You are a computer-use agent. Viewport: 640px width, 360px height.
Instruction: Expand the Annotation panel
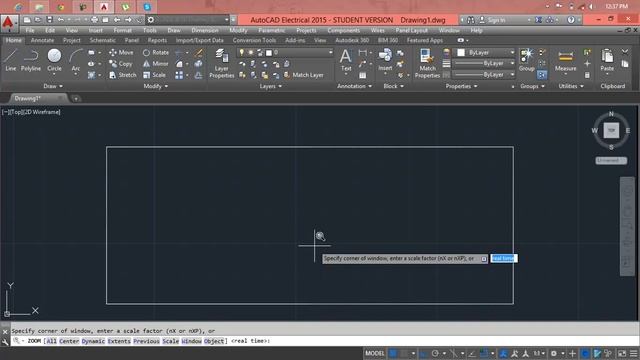click(x=354, y=86)
